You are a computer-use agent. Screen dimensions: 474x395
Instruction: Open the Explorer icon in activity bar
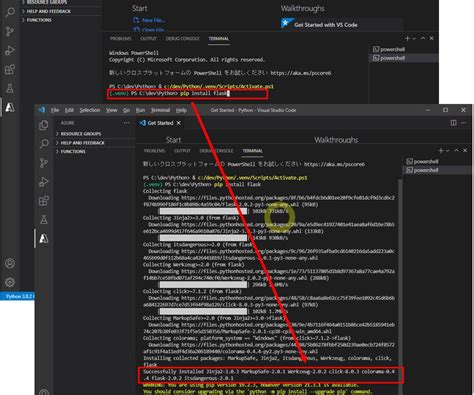click(44, 125)
